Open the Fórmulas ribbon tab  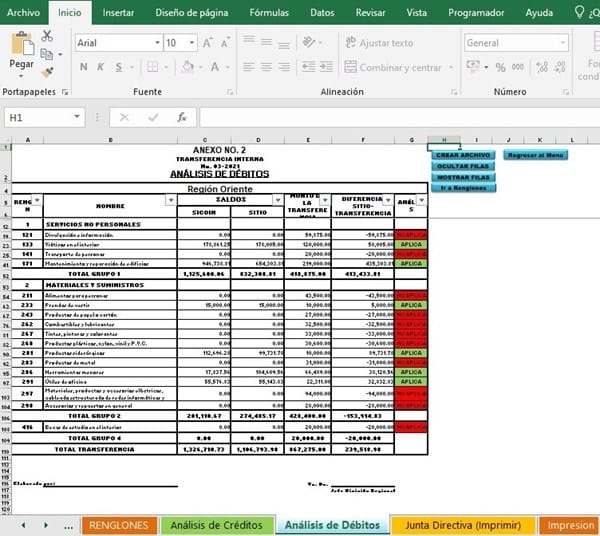click(x=270, y=13)
